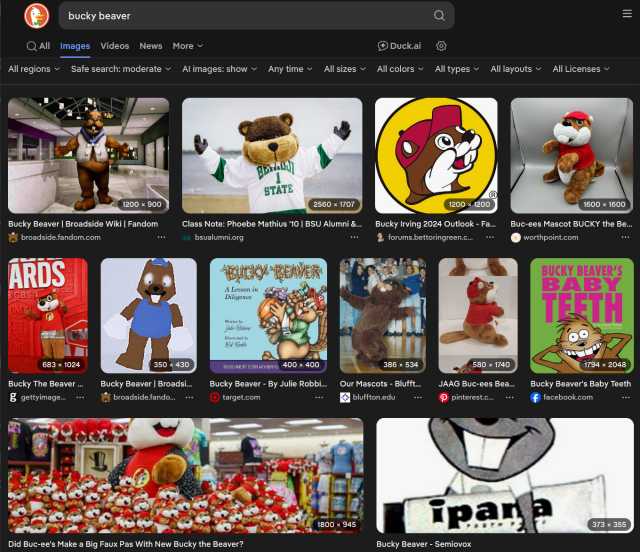Click Class Note: Phoebe Mathius '10 title
This screenshot has height=552, width=640.
click(x=272, y=224)
